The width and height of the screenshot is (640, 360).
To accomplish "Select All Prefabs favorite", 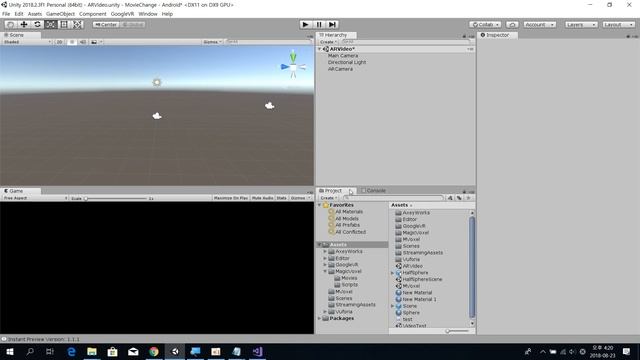I will click(x=347, y=225).
